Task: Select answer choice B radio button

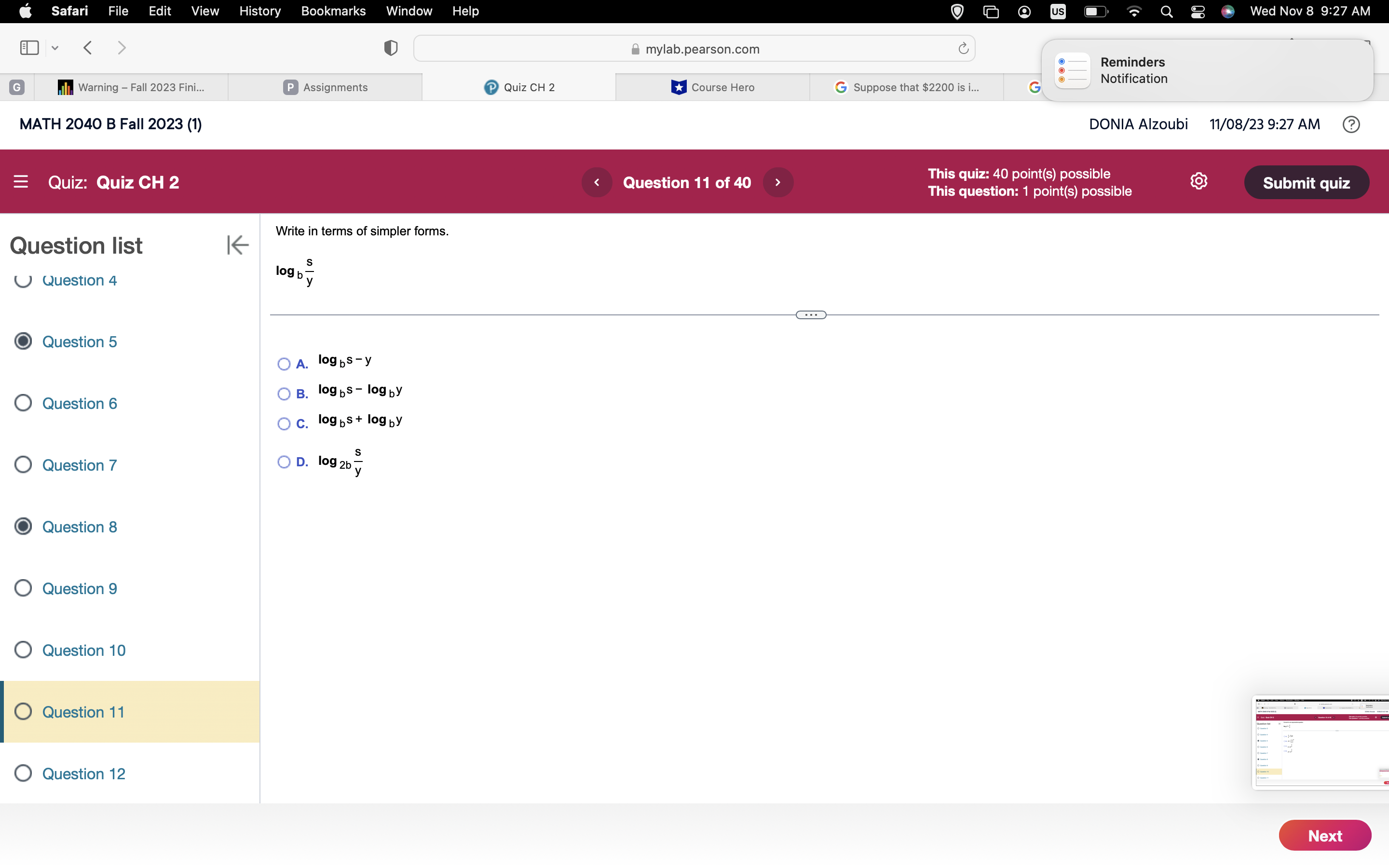Action: (284, 394)
